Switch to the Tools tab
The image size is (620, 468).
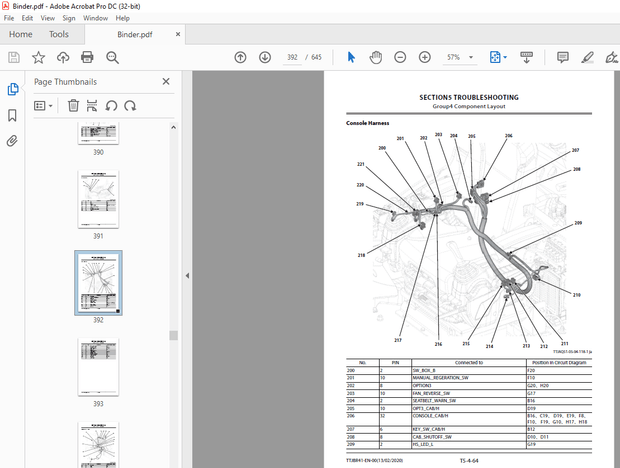point(59,34)
